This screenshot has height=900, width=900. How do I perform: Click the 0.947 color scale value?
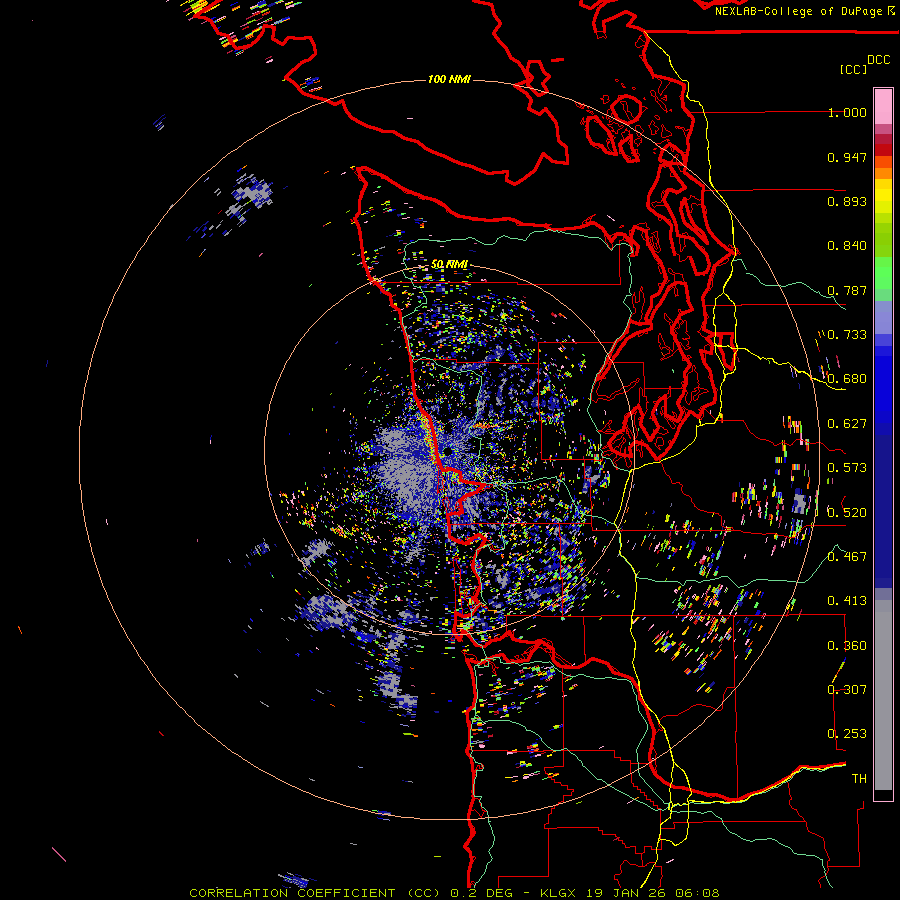coord(847,157)
